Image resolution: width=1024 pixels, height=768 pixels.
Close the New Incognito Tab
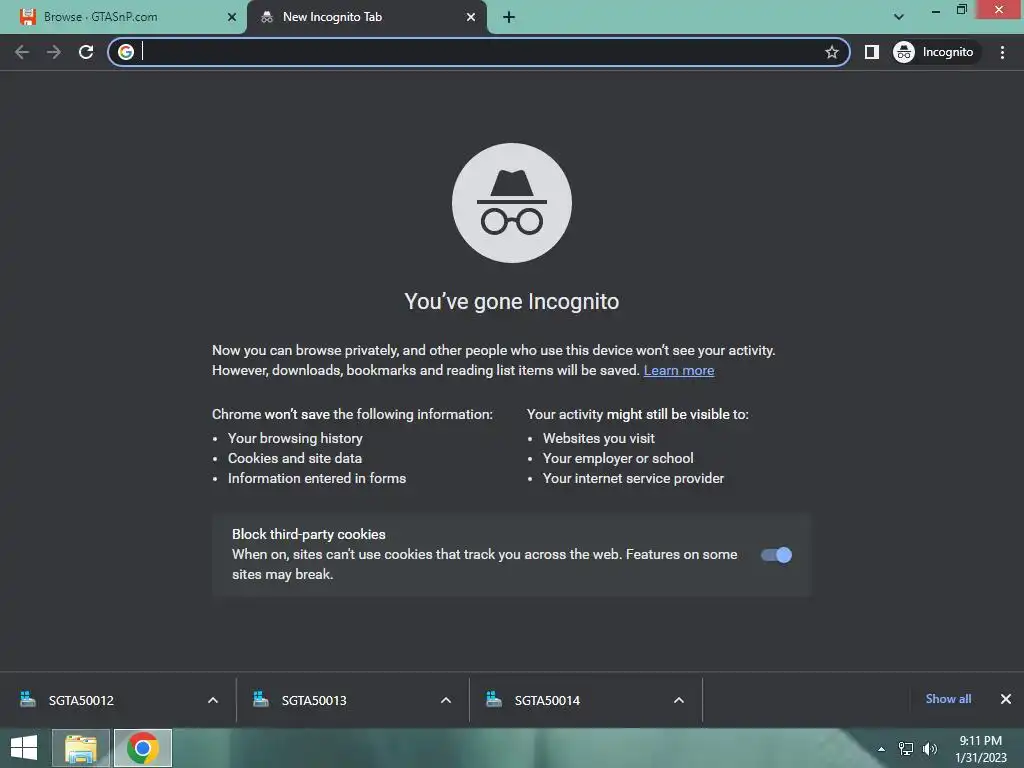(471, 18)
